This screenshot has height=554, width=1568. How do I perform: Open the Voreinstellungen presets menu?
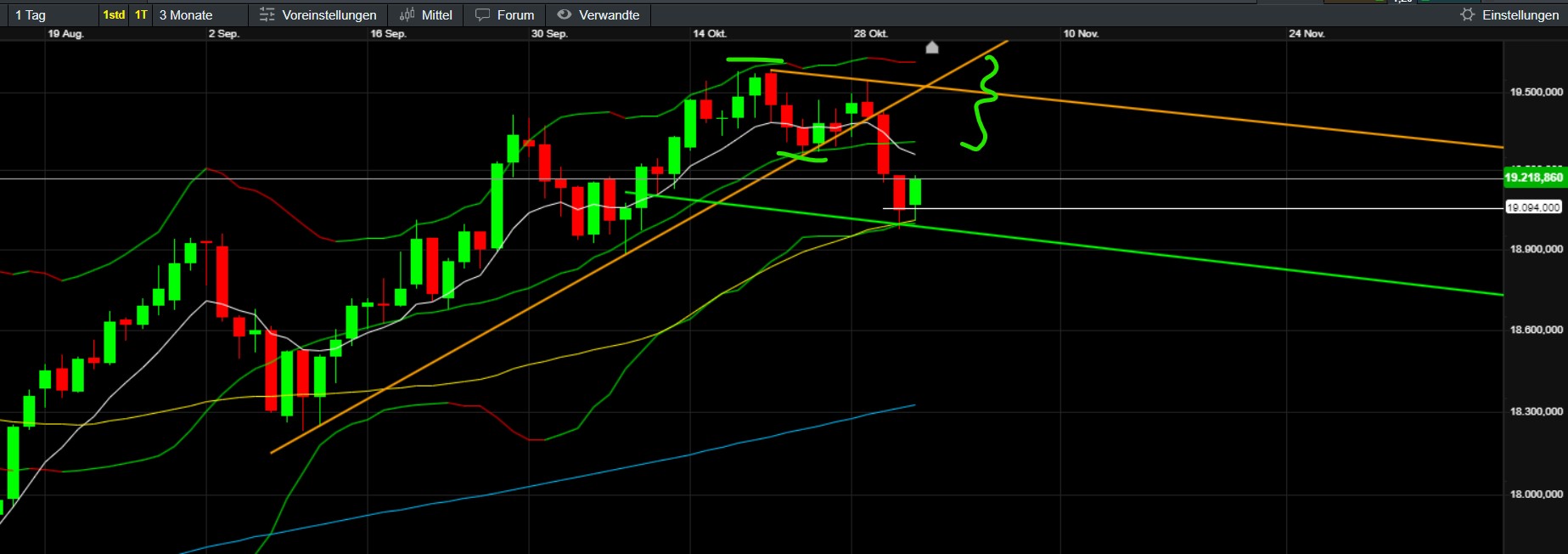point(318,14)
